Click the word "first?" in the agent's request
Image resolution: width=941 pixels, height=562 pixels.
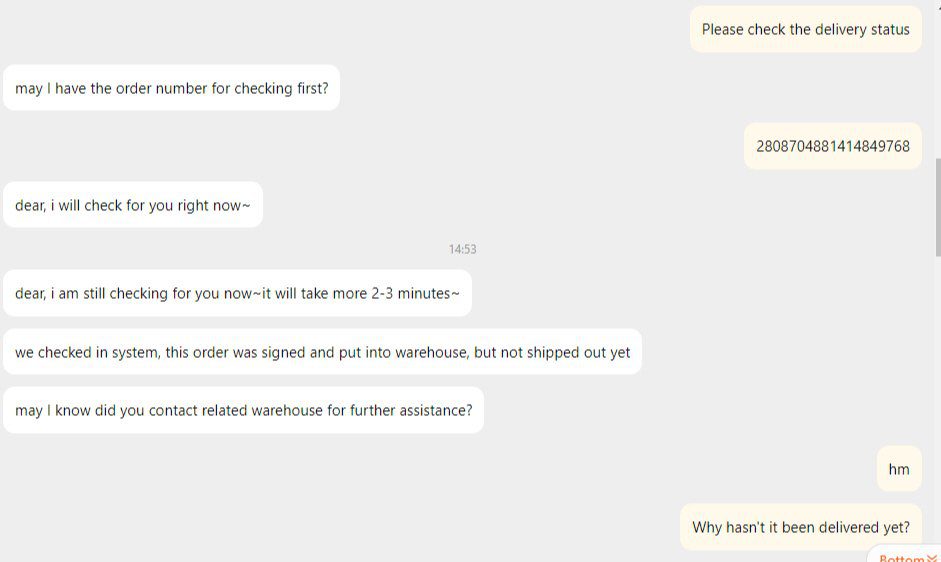pyautogui.click(x=307, y=88)
